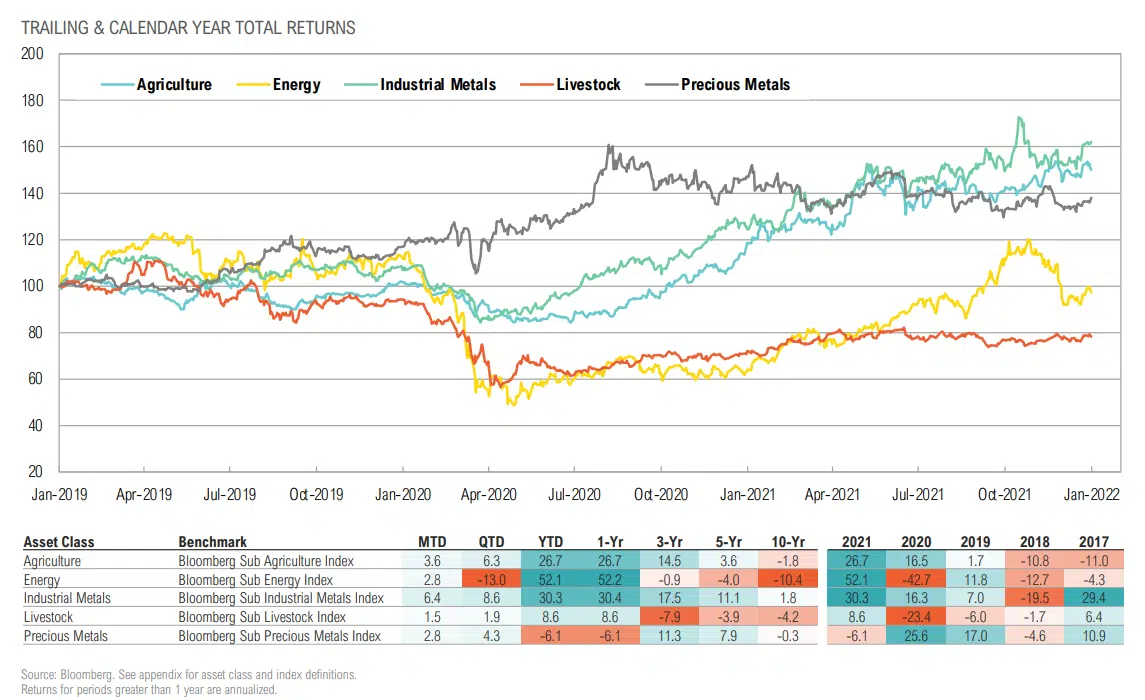
Task: Click the Agriculture legend line marker
Action: (x=118, y=85)
